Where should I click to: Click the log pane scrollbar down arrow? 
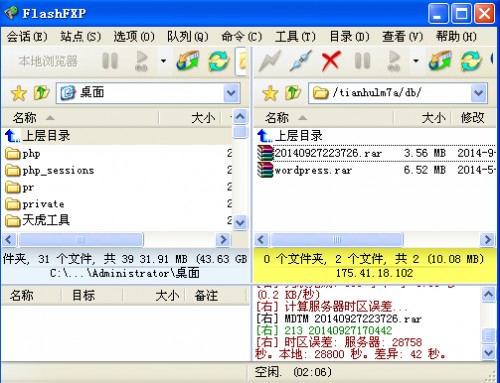(488, 352)
